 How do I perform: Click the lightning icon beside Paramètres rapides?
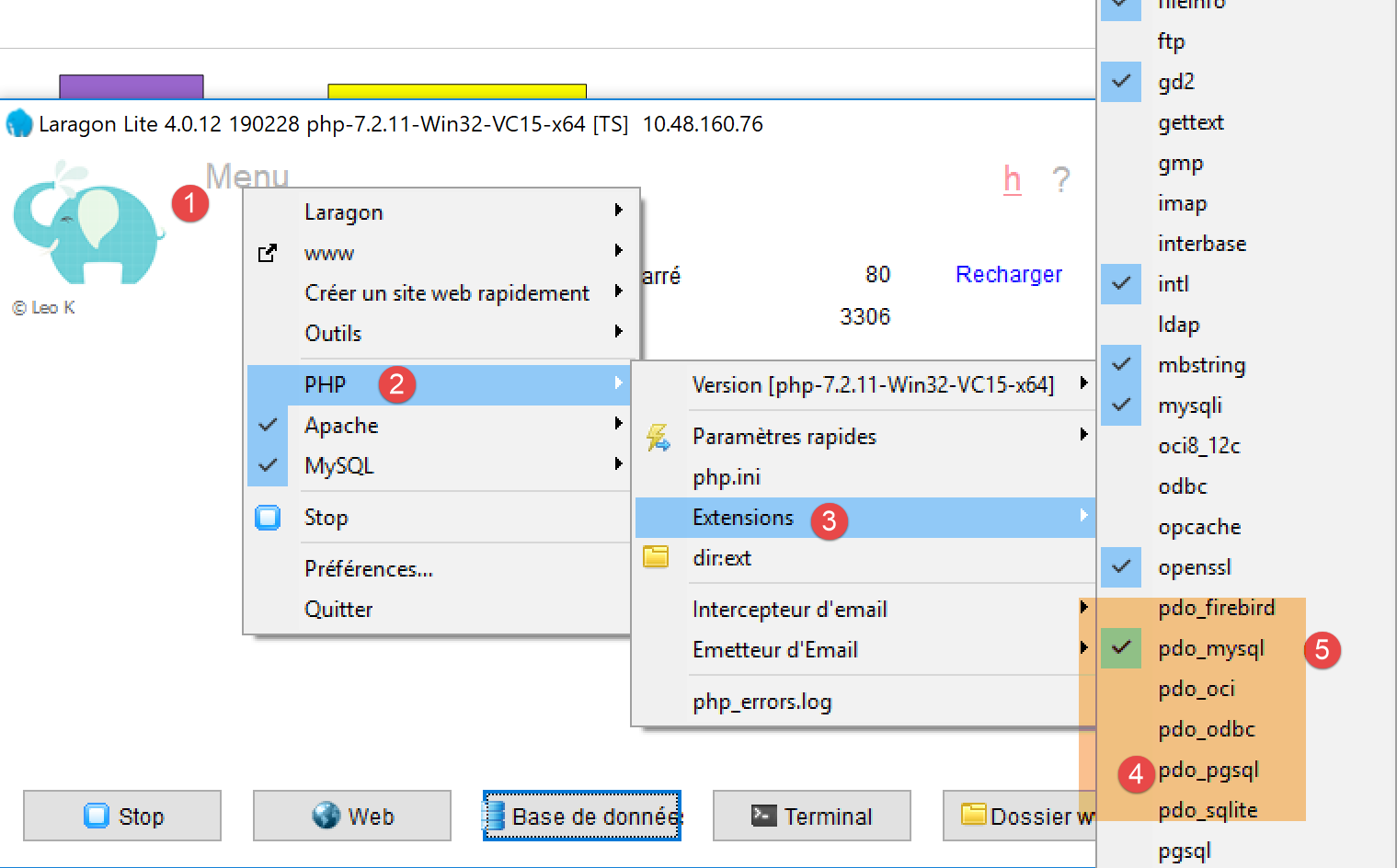pyautogui.click(x=658, y=437)
